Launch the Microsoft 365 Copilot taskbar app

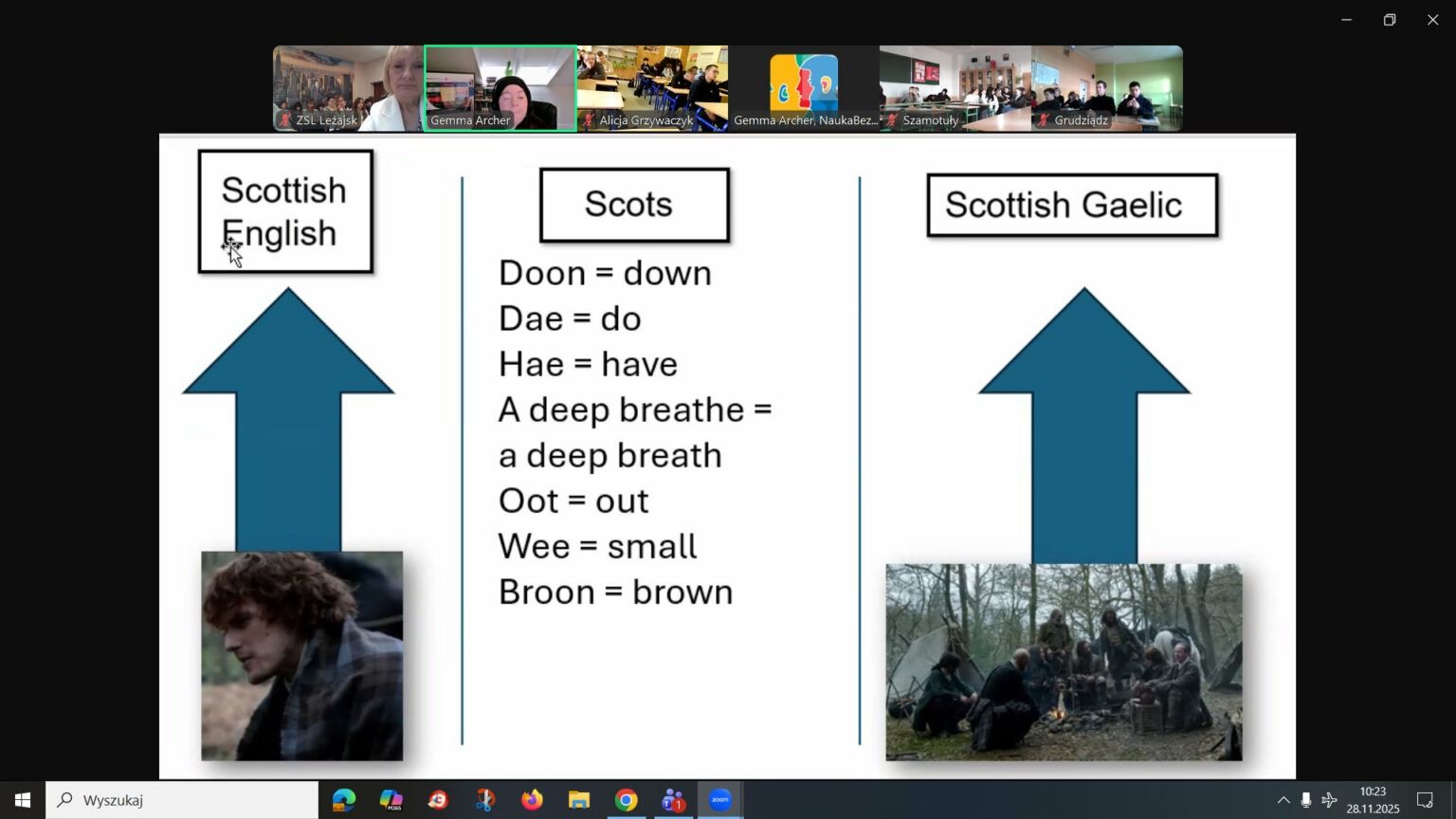[x=391, y=800]
